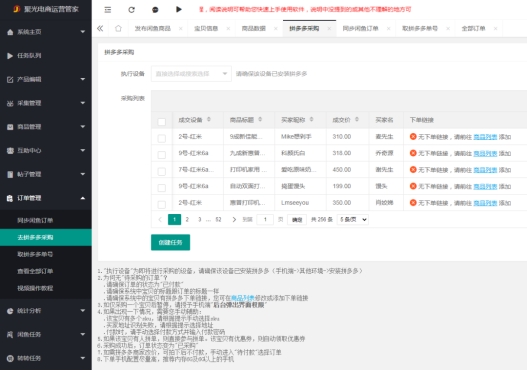Open 商品列表 link in Lmseeyou row
This screenshot has width=527, height=371.
click(x=485, y=203)
